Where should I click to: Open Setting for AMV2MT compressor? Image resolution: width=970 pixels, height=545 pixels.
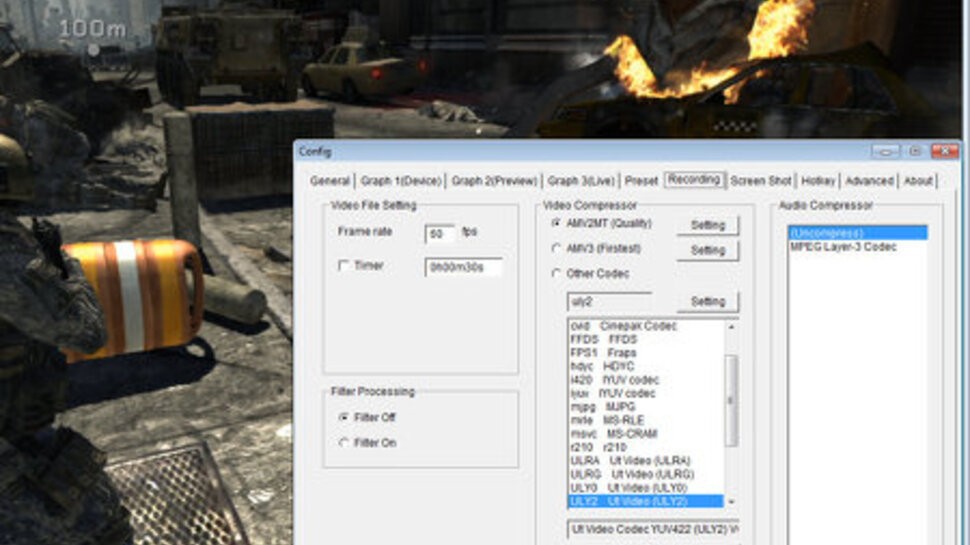click(707, 225)
